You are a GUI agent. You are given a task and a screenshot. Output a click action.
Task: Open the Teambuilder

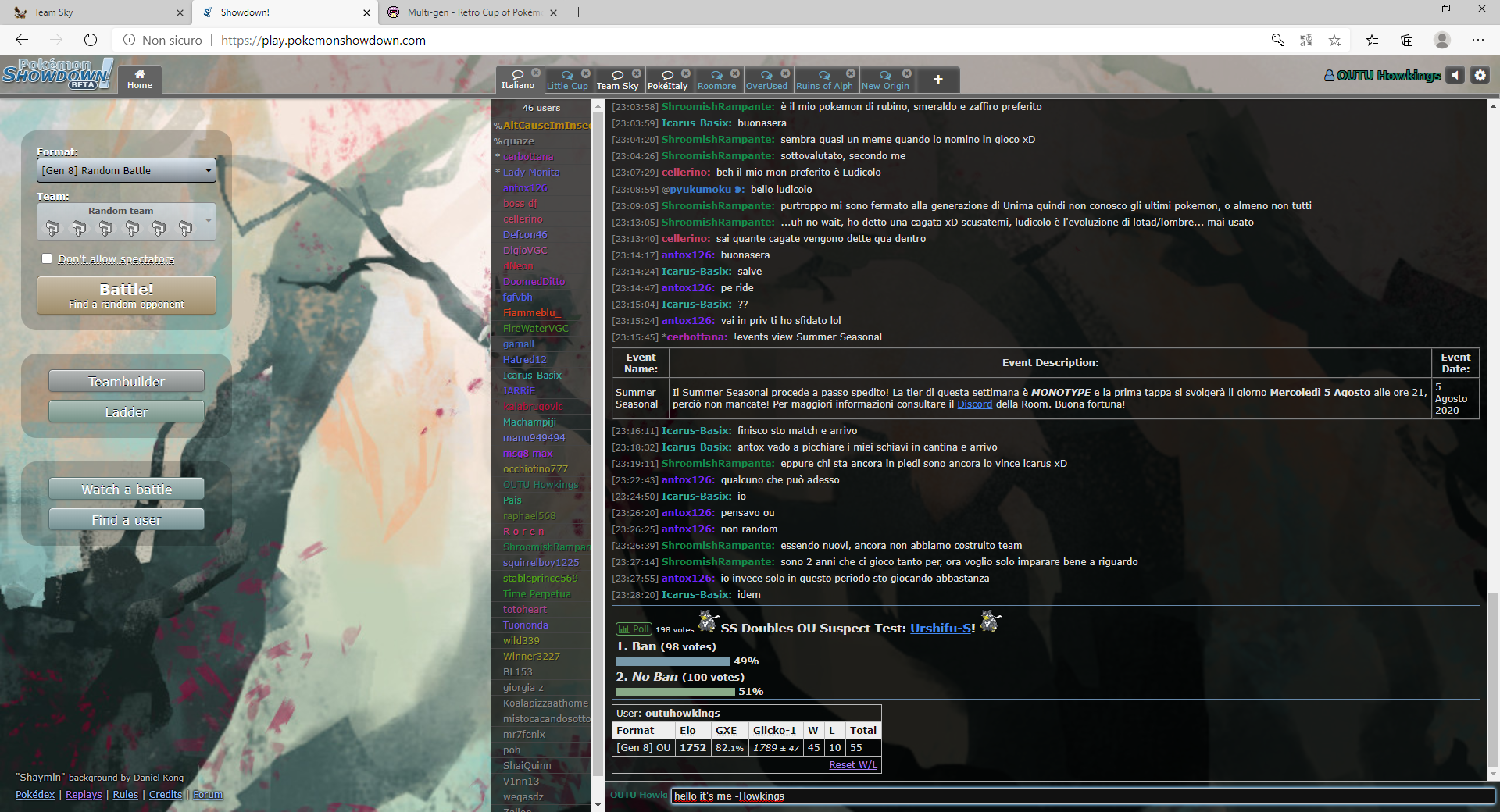coord(127,382)
